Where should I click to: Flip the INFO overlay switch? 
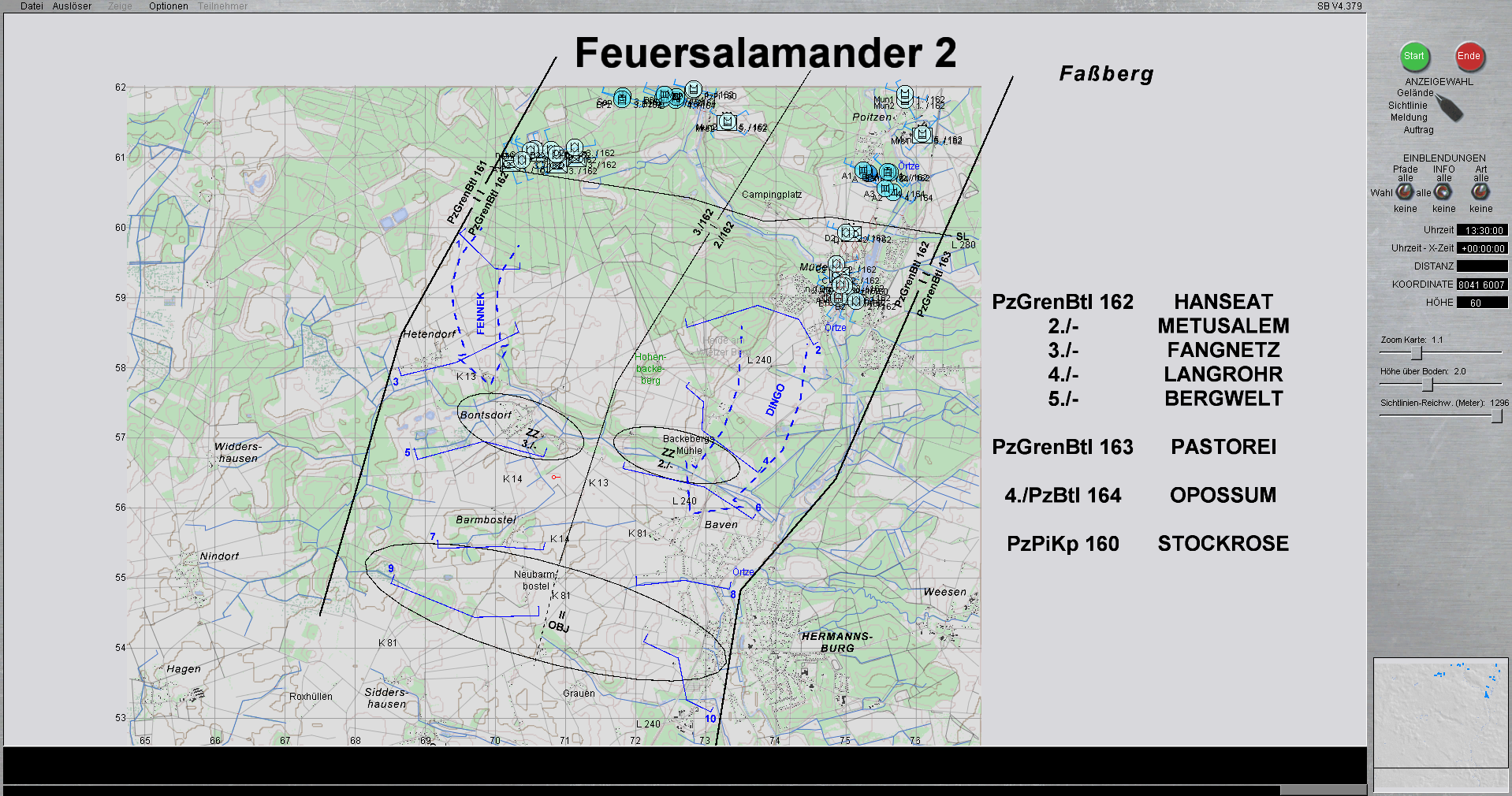click(x=1443, y=192)
